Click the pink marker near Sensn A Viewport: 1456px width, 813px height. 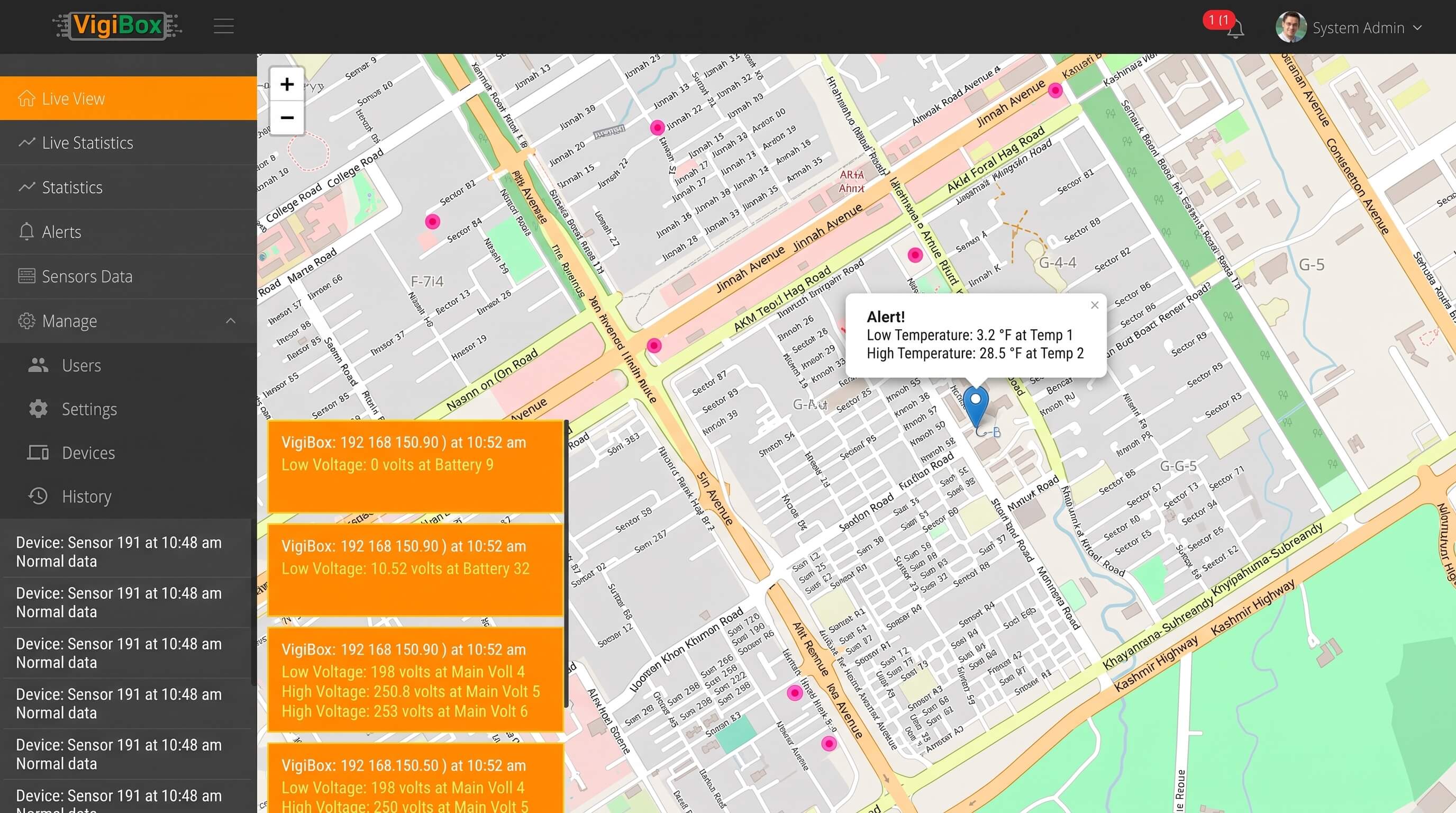tap(915, 255)
